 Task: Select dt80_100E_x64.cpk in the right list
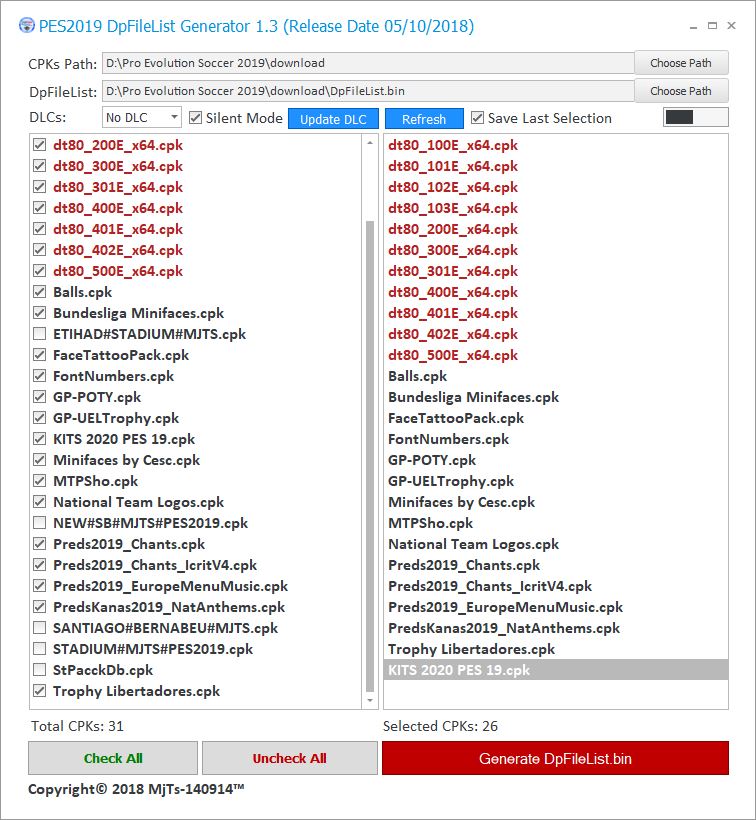point(556,145)
